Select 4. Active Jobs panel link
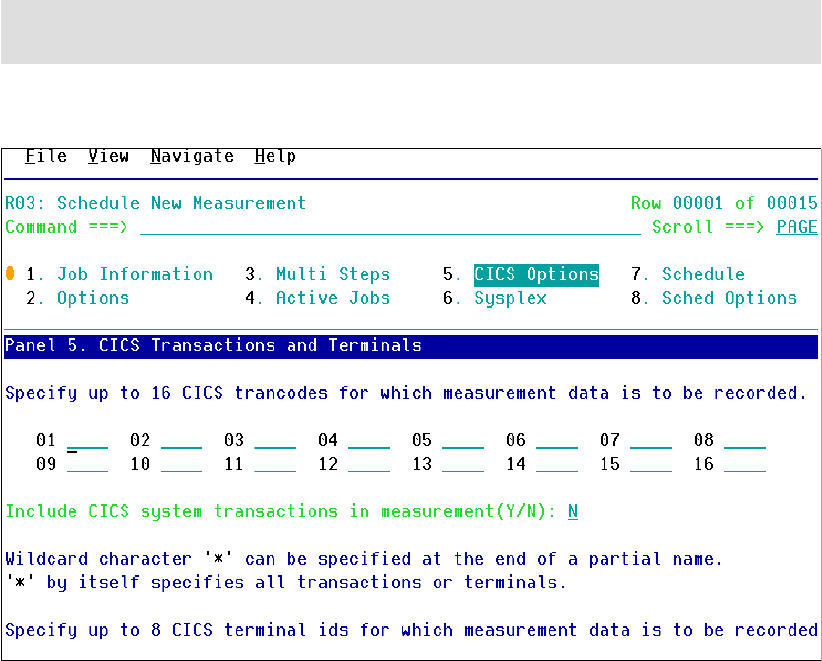822x661 pixels. coord(318,298)
